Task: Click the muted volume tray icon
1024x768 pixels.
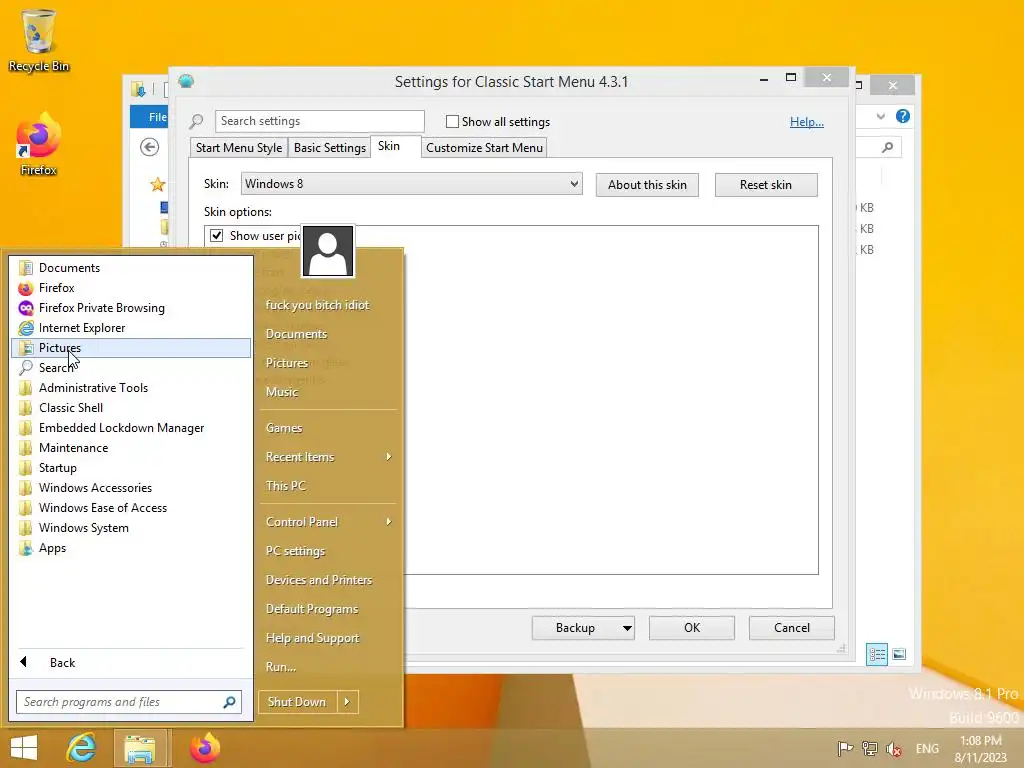Action: pyautogui.click(x=893, y=748)
